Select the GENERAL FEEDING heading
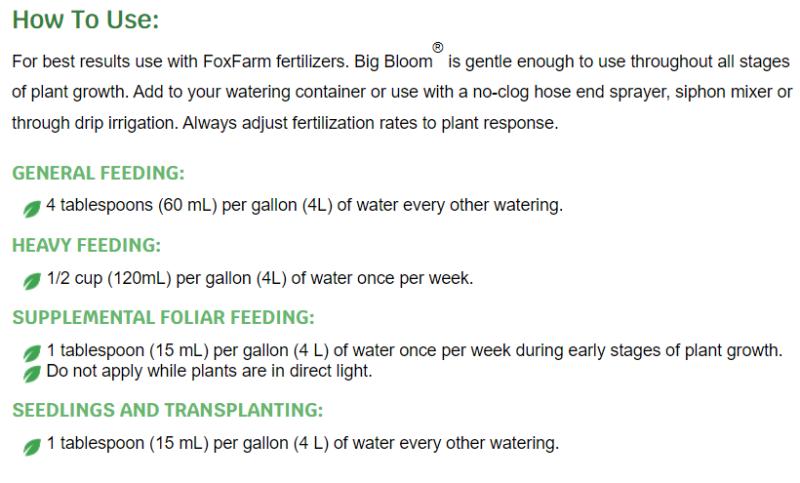This screenshot has width=800, height=483. (98, 173)
